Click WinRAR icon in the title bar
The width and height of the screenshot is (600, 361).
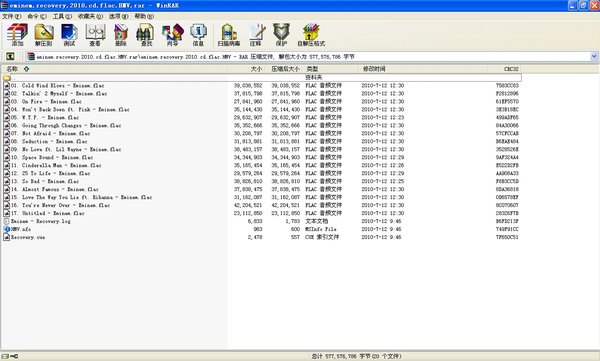[x=4, y=5]
